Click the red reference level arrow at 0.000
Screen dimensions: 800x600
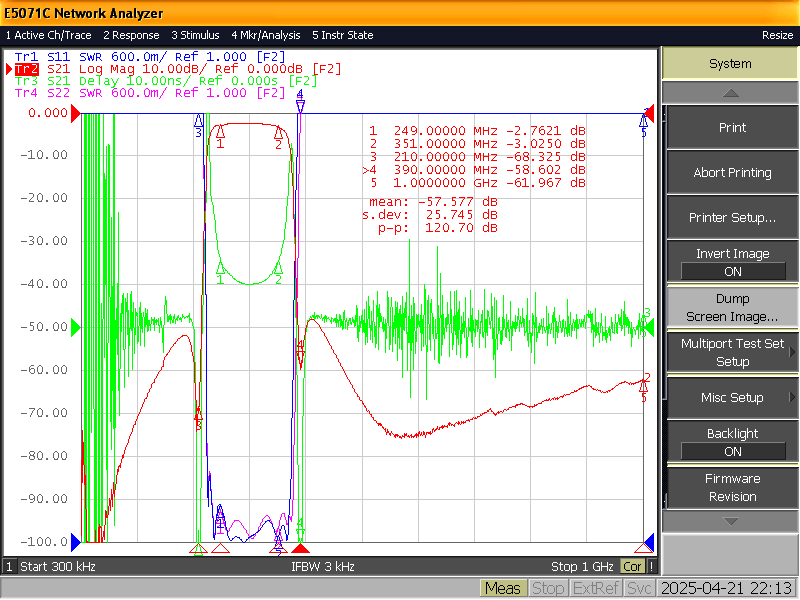(76, 113)
